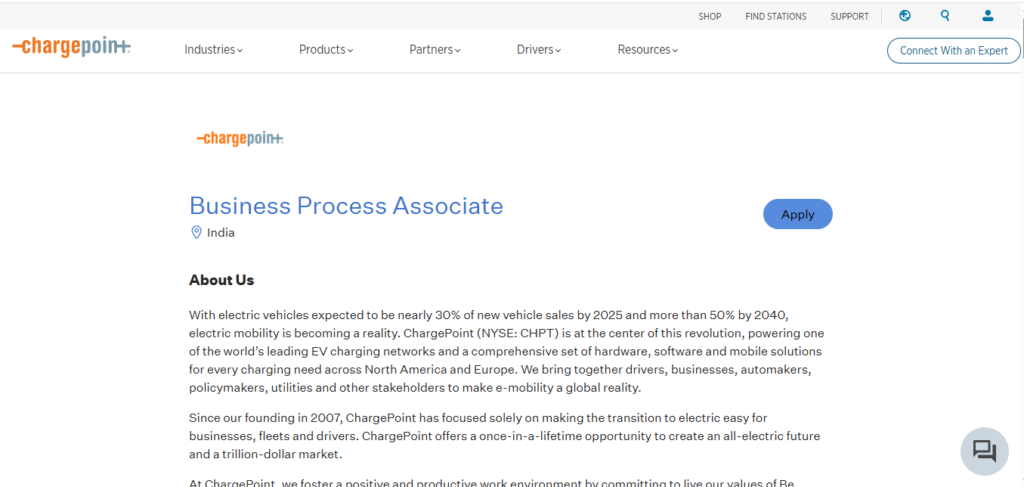Screen dimensions: 1024x487
Task: Click the About Us heading
Action: 221,280
